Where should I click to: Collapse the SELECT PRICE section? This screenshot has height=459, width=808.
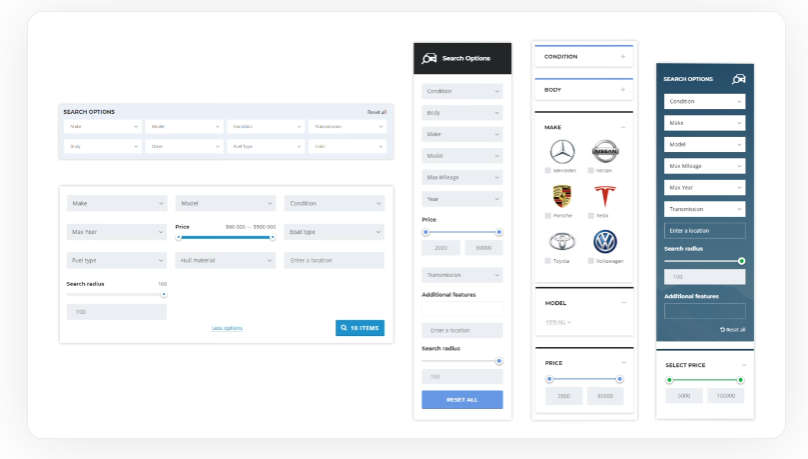click(x=744, y=365)
